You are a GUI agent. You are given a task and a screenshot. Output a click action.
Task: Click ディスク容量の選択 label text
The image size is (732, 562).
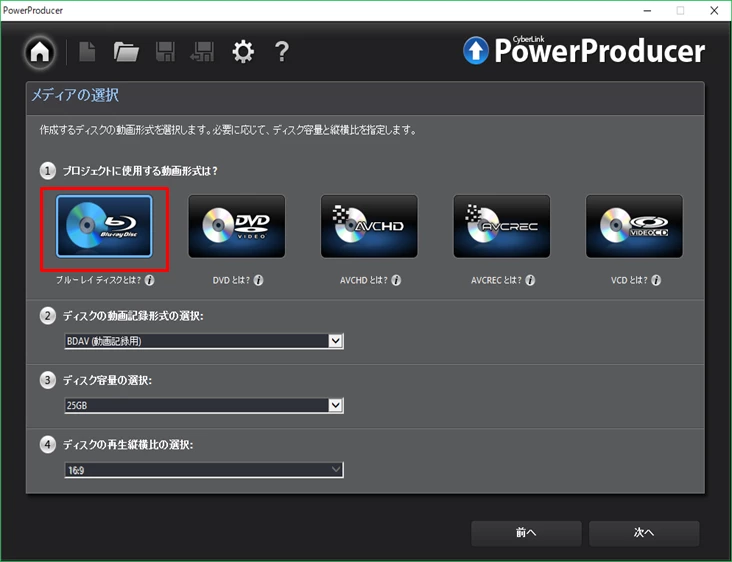[x=107, y=380]
